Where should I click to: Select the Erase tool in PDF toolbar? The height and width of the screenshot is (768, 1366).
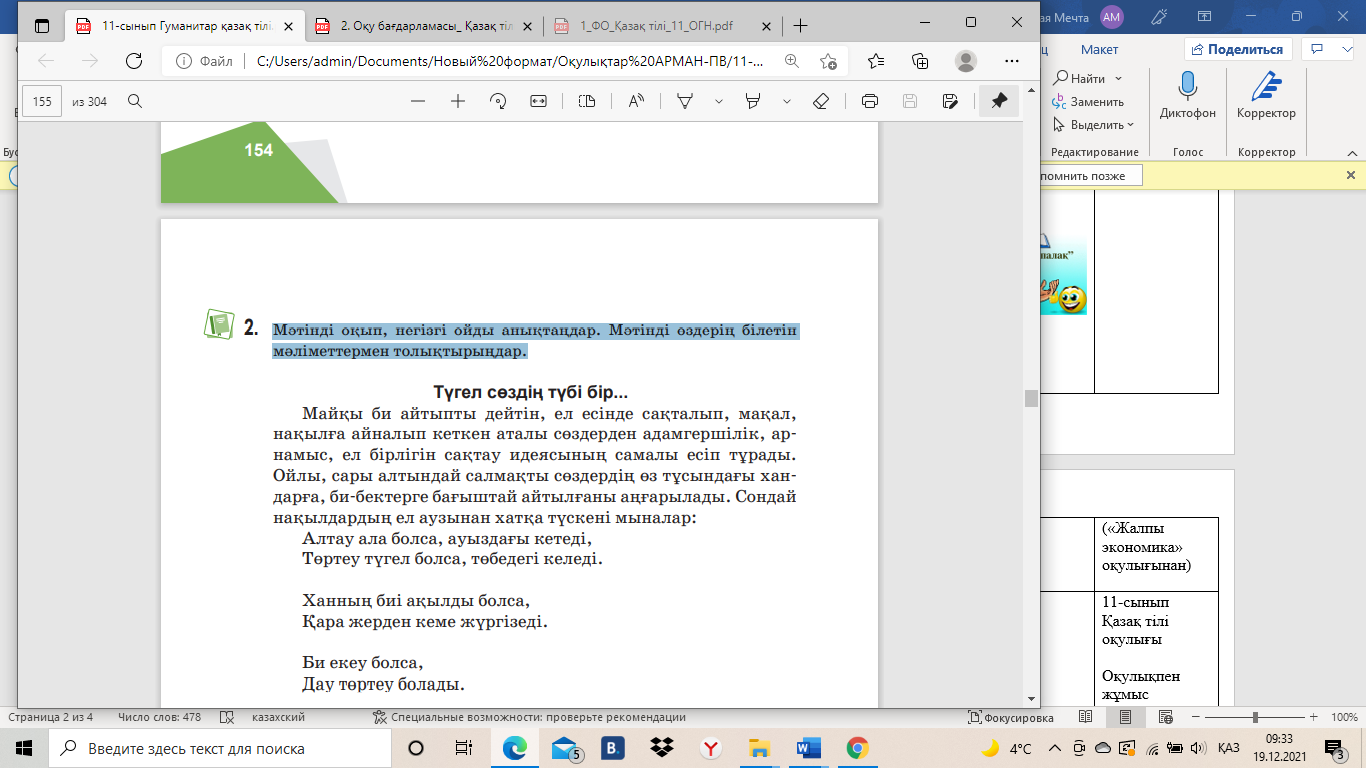coord(821,101)
